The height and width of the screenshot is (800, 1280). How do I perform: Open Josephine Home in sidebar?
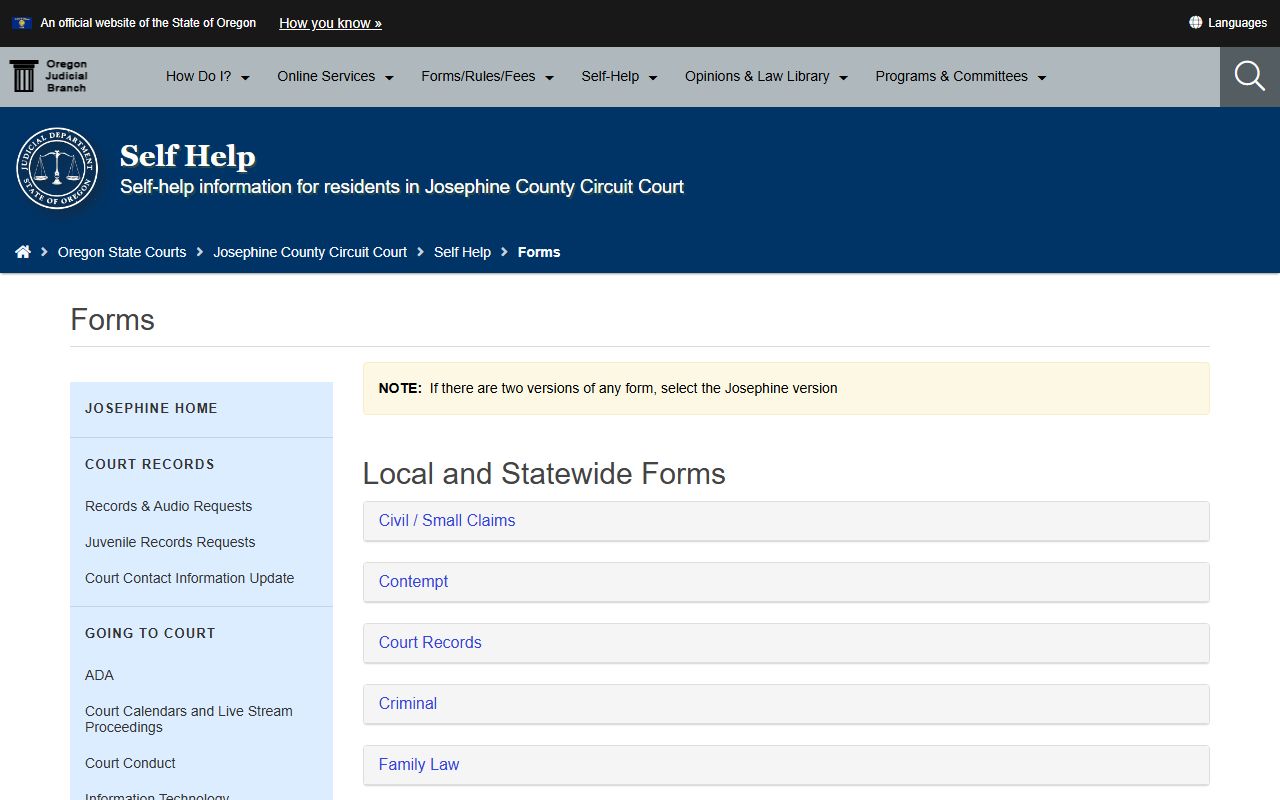[x=151, y=408]
